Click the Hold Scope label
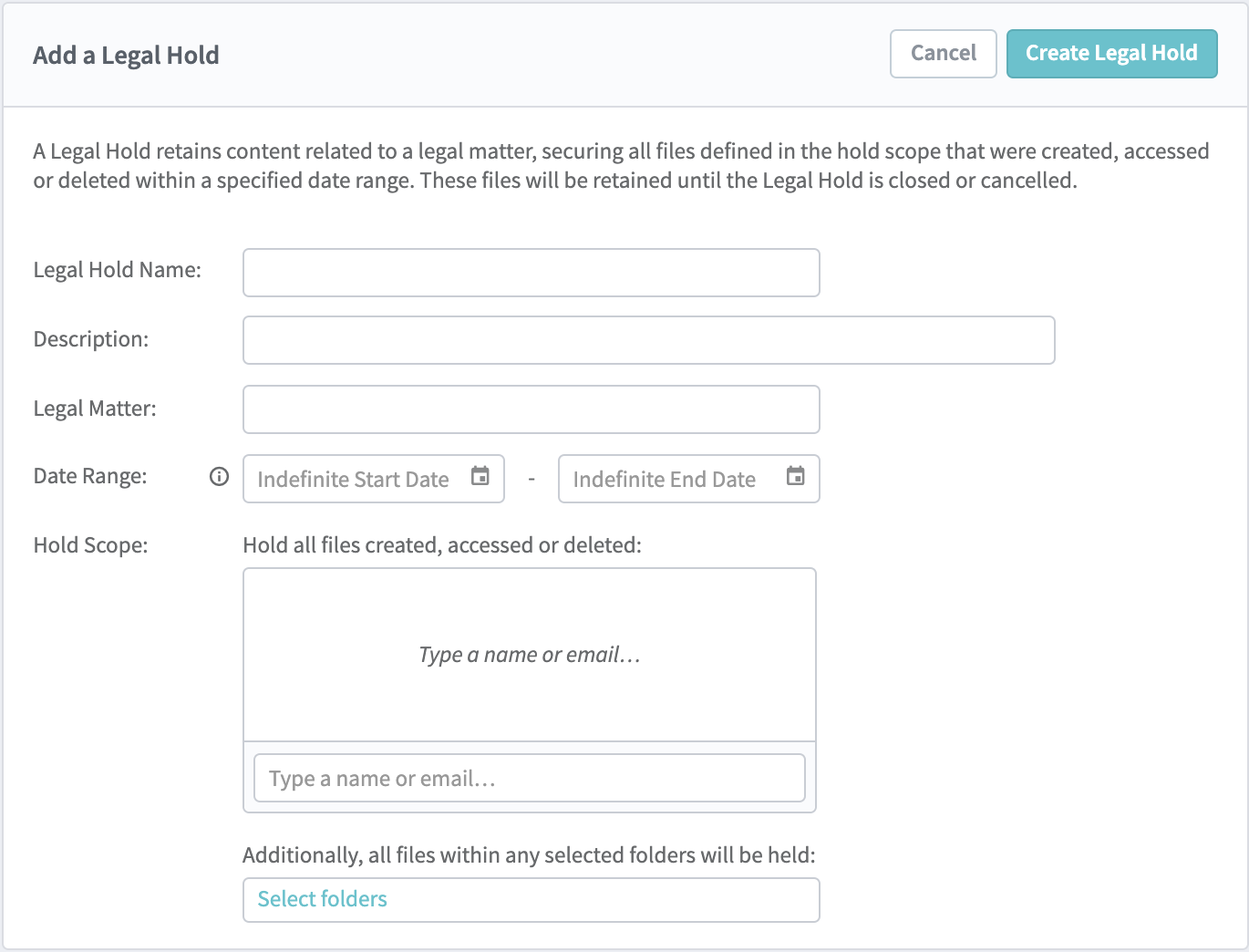Image resolution: width=1249 pixels, height=952 pixels. 90,545
